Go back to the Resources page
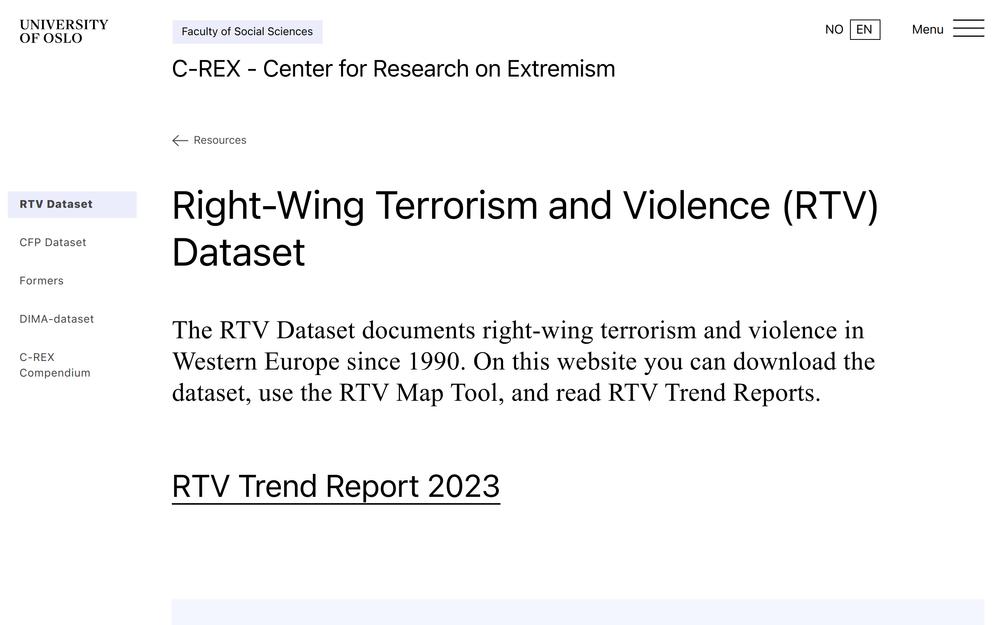 coord(219,140)
